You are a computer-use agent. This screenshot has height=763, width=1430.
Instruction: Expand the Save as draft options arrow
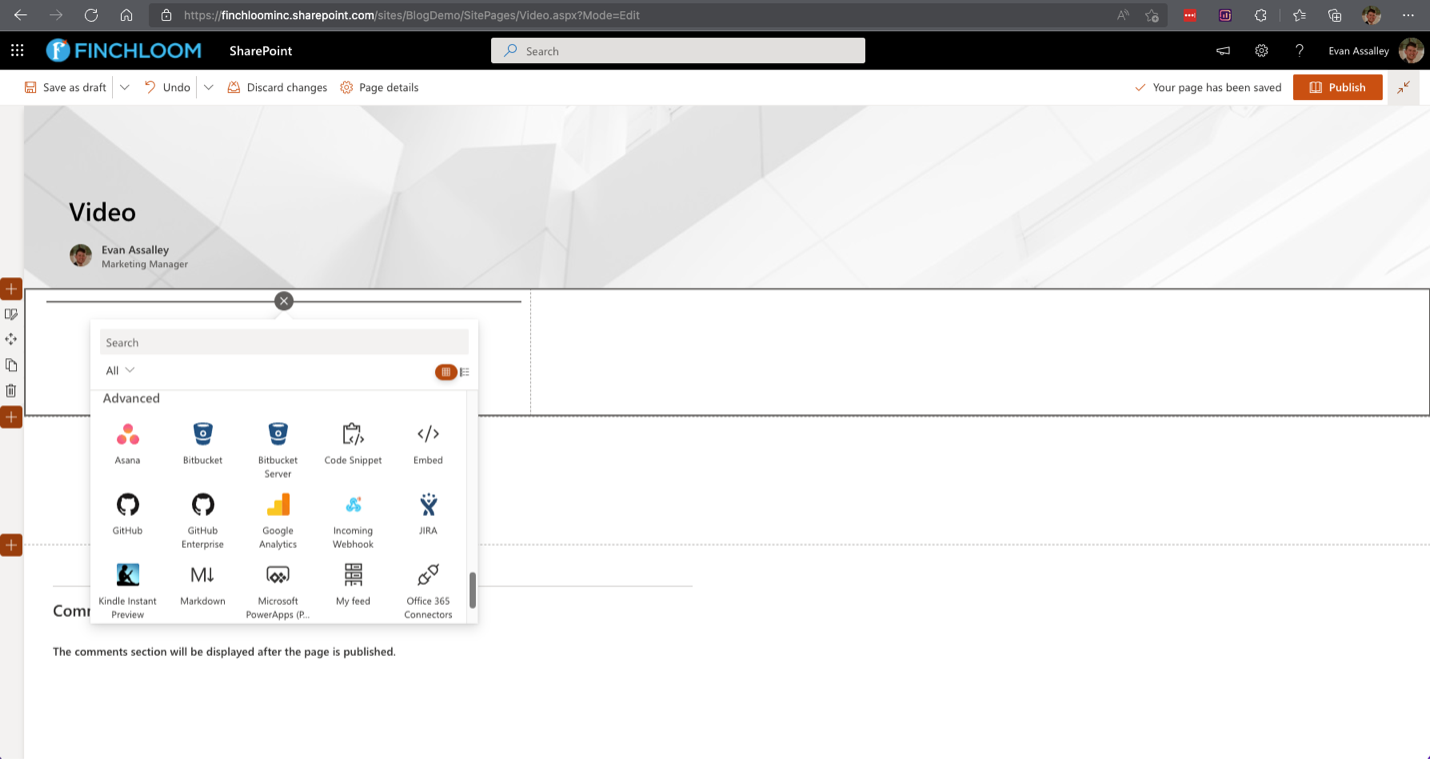point(125,87)
